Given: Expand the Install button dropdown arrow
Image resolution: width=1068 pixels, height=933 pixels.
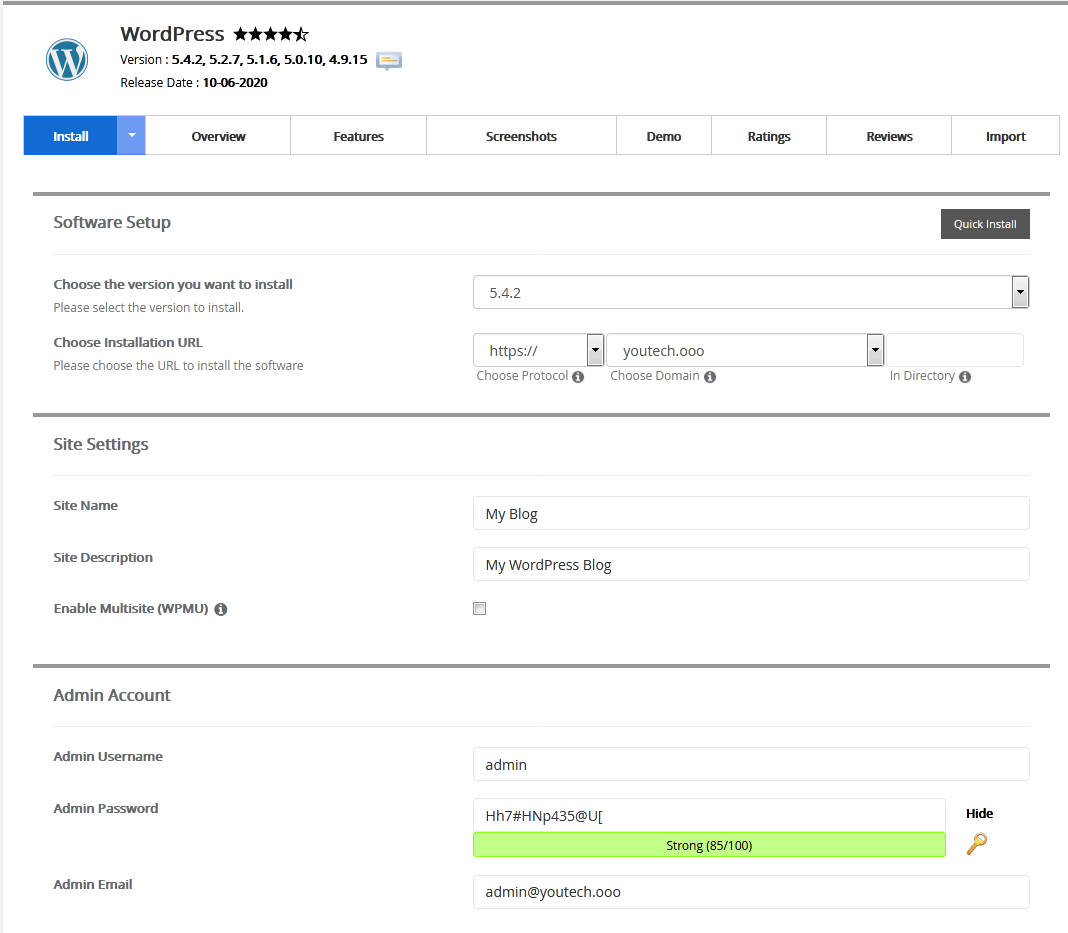Looking at the screenshot, I should [131, 136].
